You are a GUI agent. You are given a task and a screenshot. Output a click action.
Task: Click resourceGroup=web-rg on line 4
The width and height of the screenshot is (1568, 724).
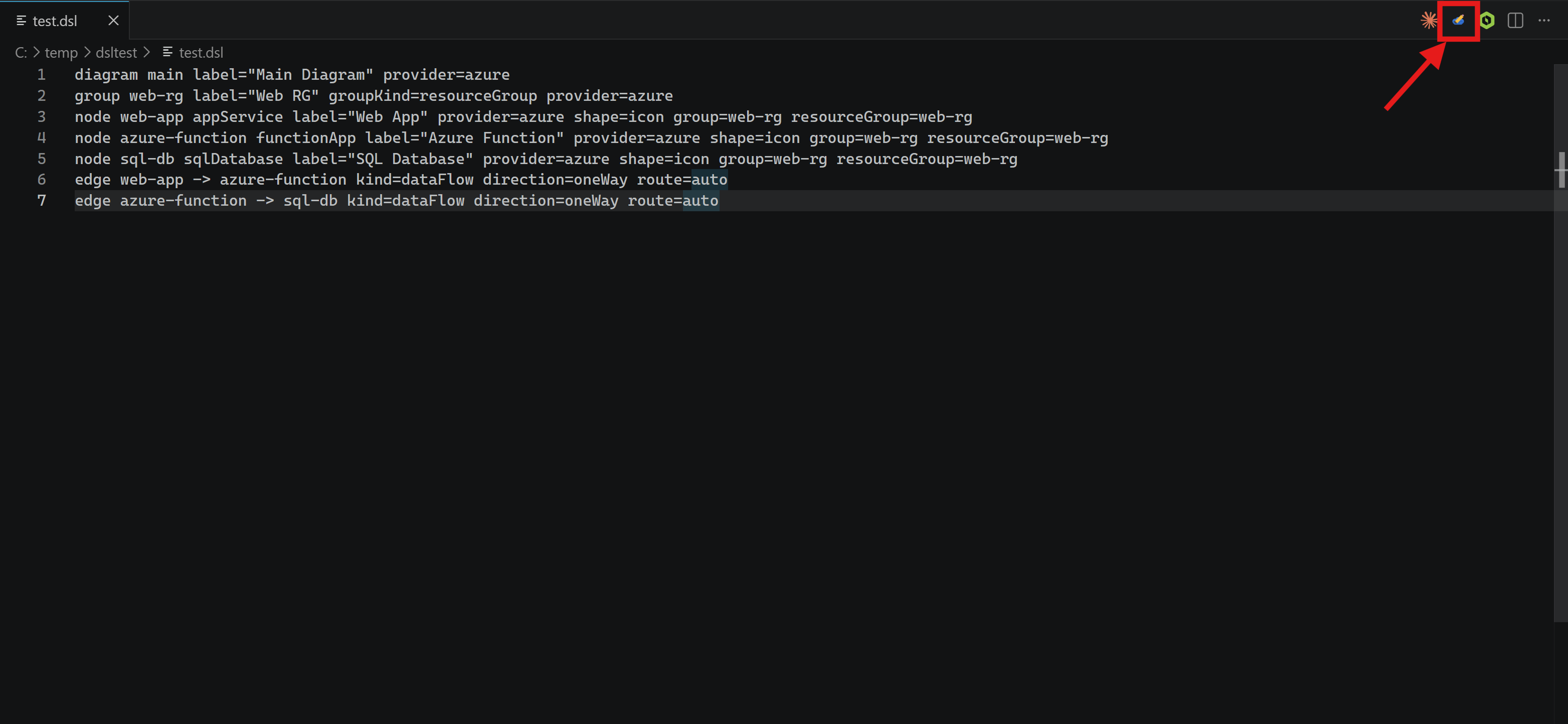1018,138
